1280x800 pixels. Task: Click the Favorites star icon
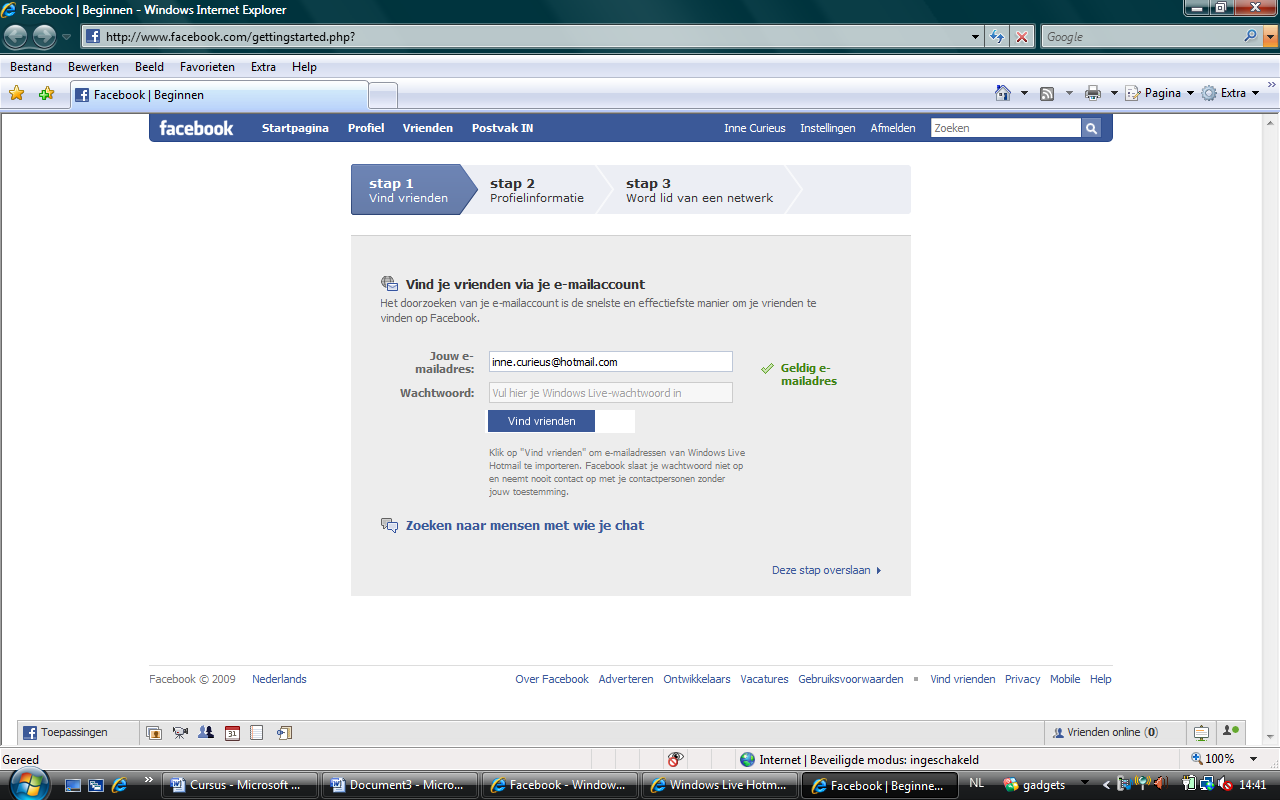coord(16,93)
